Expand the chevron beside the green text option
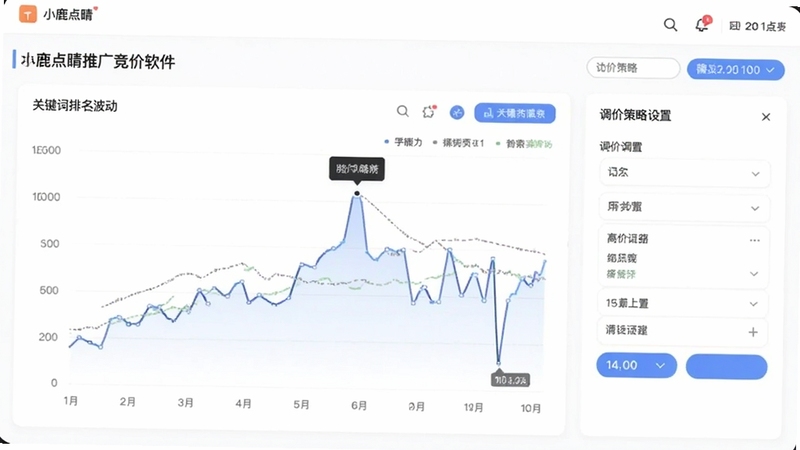This screenshot has height=450, width=800. [x=754, y=274]
